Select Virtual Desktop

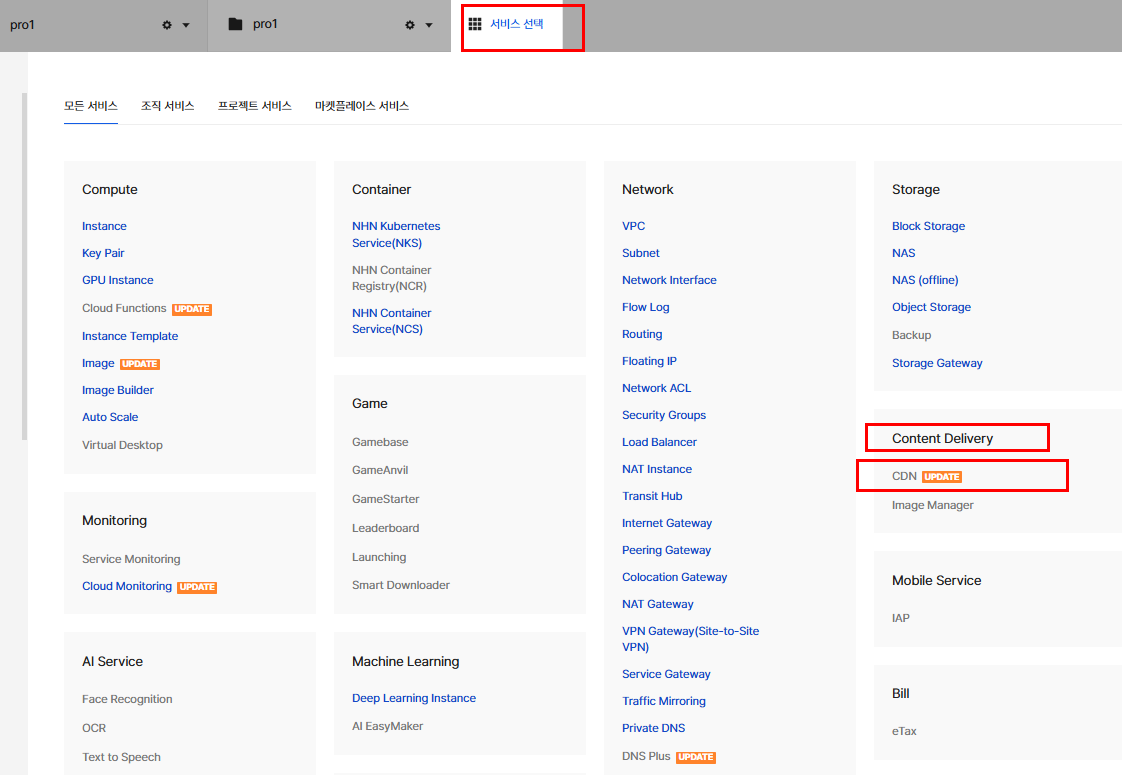(122, 445)
